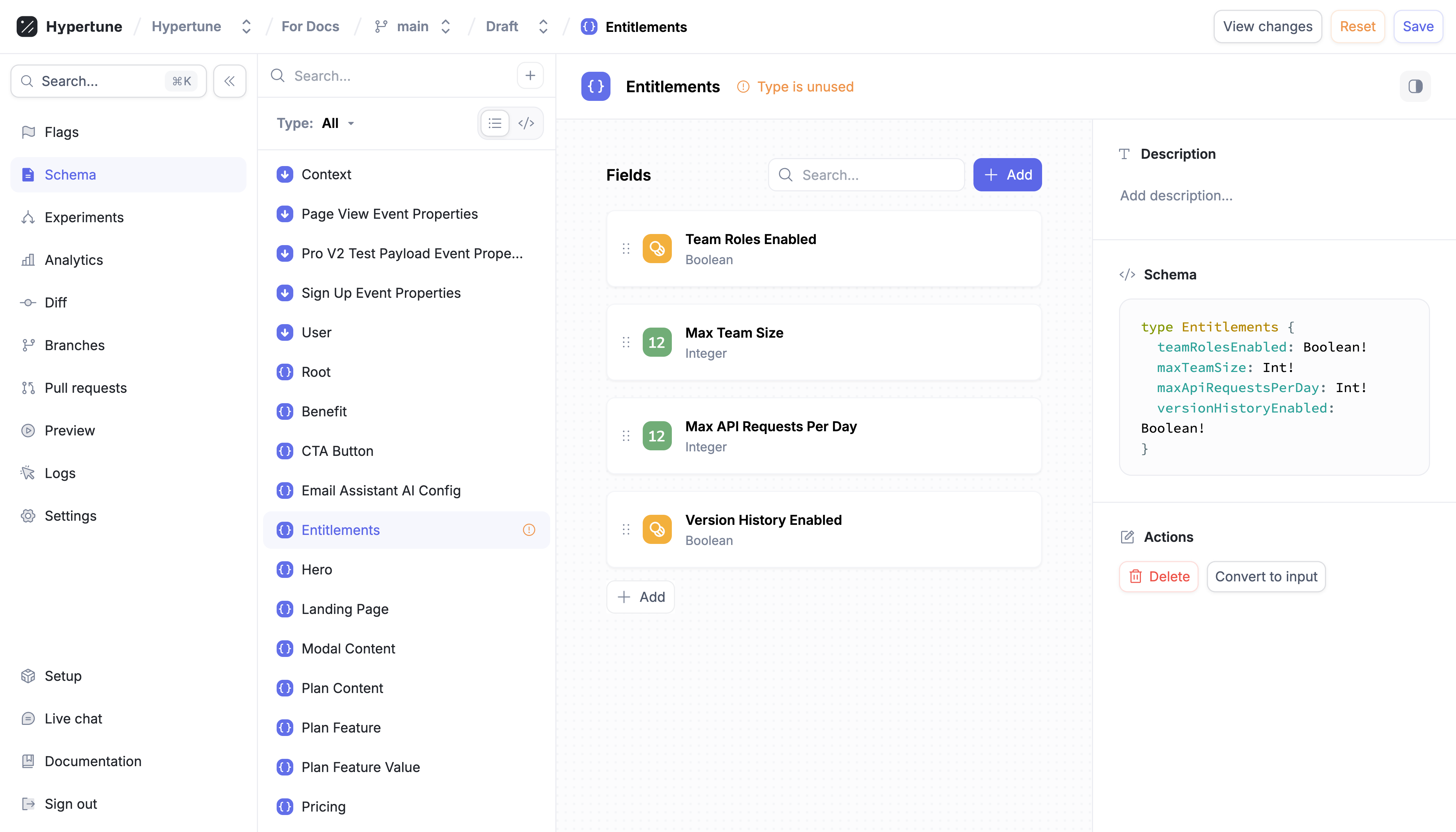Click the green integer icon of Max Team Size
Viewport: 1456px width, 832px height.
657,342
